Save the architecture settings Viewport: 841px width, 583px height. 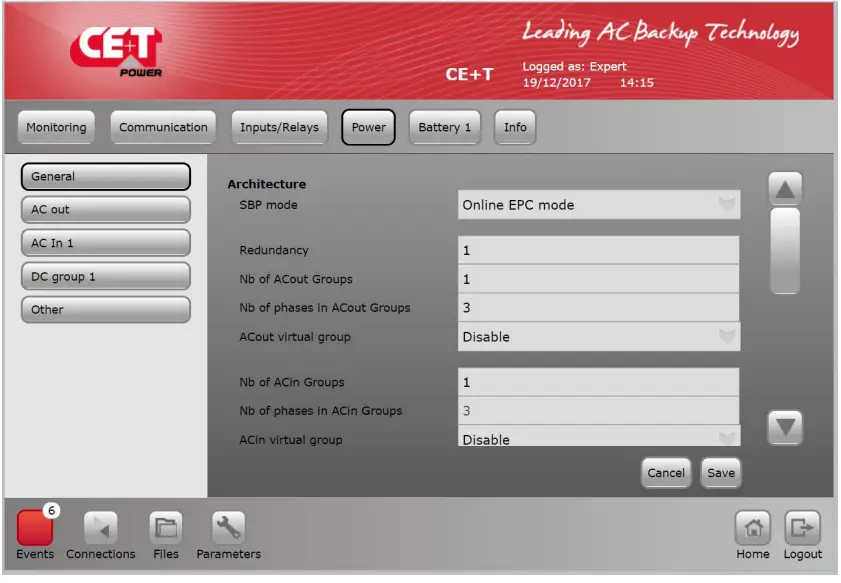pos(721,472)
